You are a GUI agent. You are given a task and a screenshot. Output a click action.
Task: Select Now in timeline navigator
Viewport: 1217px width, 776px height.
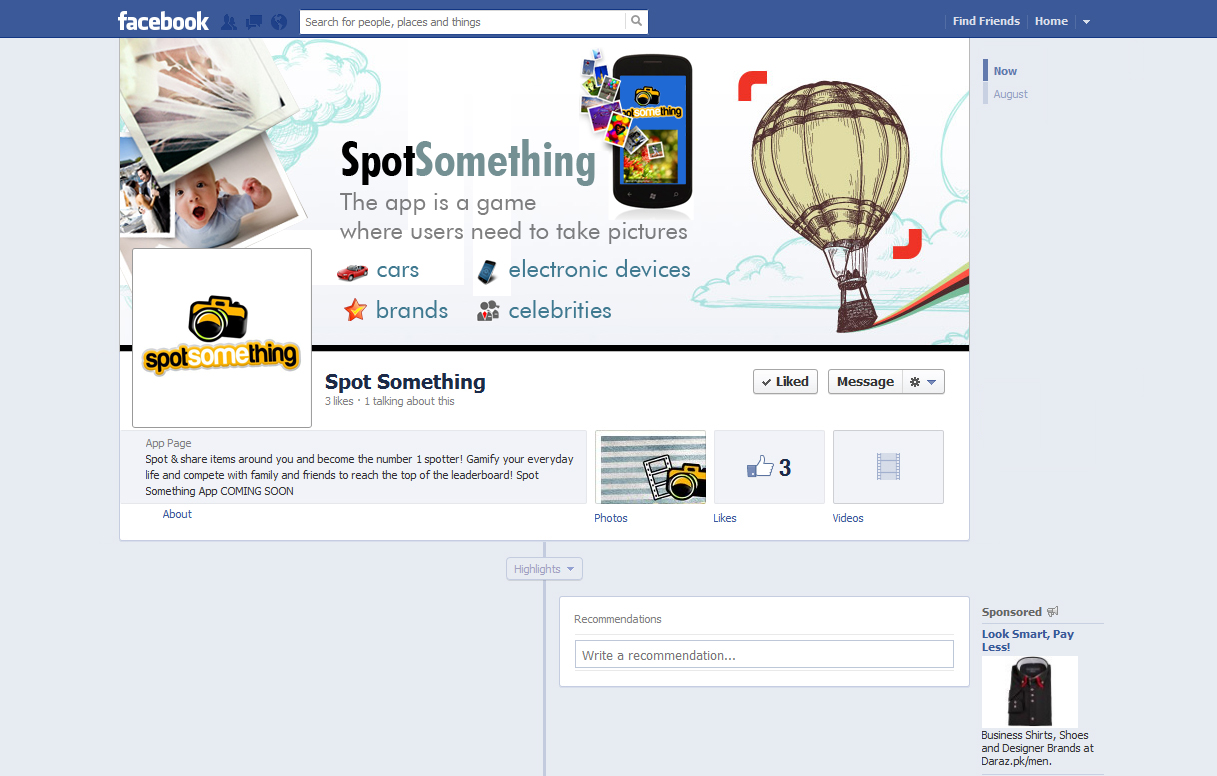tap(1005, 71)
